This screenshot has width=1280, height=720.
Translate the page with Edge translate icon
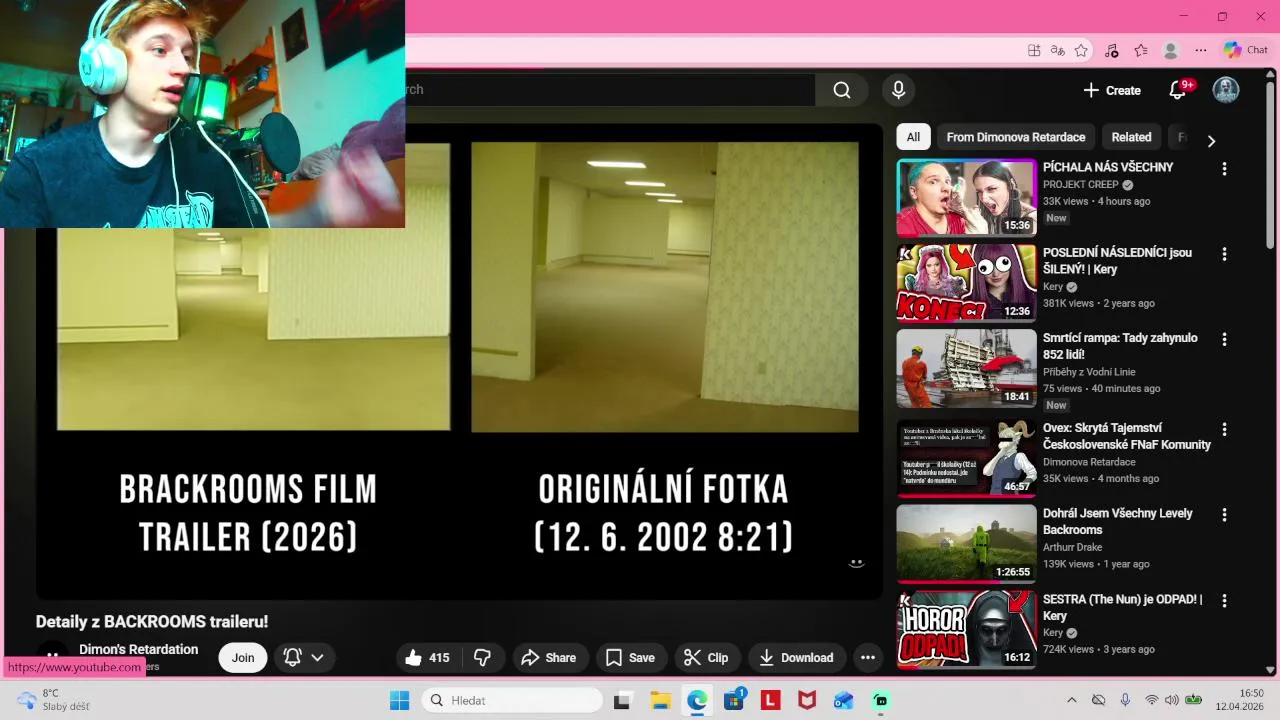click(x=1058, y=50)
